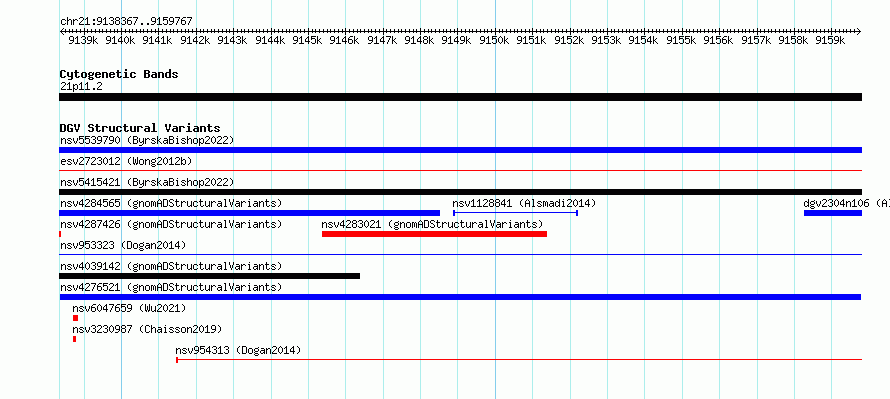
Task: Click the nsv4276521 blue variant bar
Action: click(x=460, y=297)
